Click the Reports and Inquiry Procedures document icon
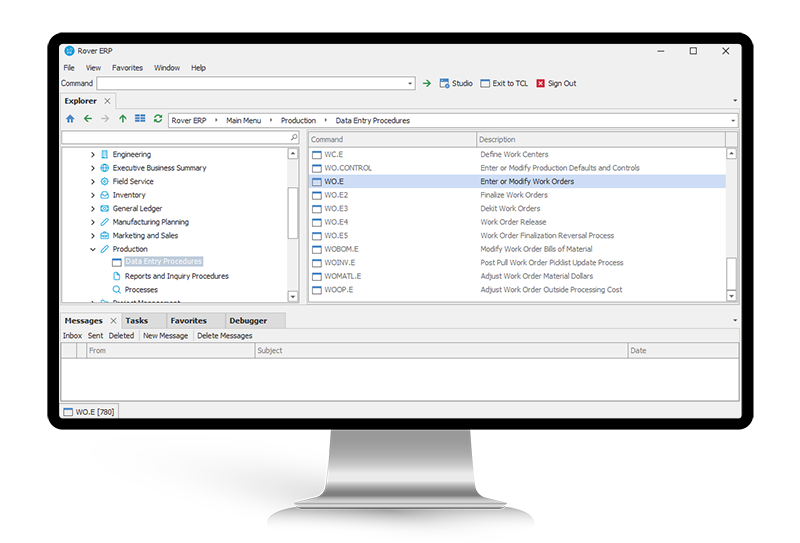Image resolution: width=800 pixels, height=543 pixels. (117, 276)
